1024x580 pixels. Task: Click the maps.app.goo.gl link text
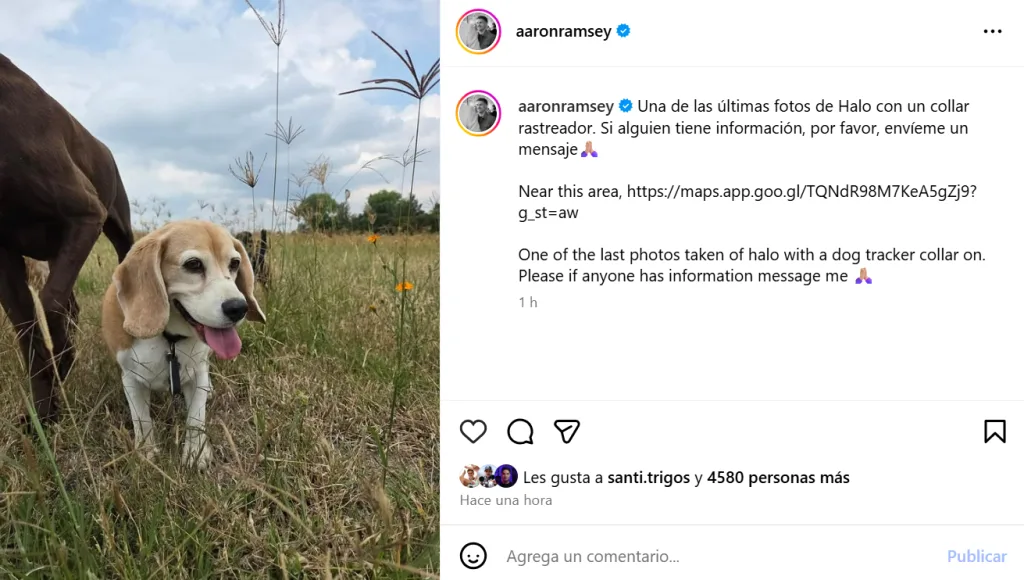click(748, 202)
